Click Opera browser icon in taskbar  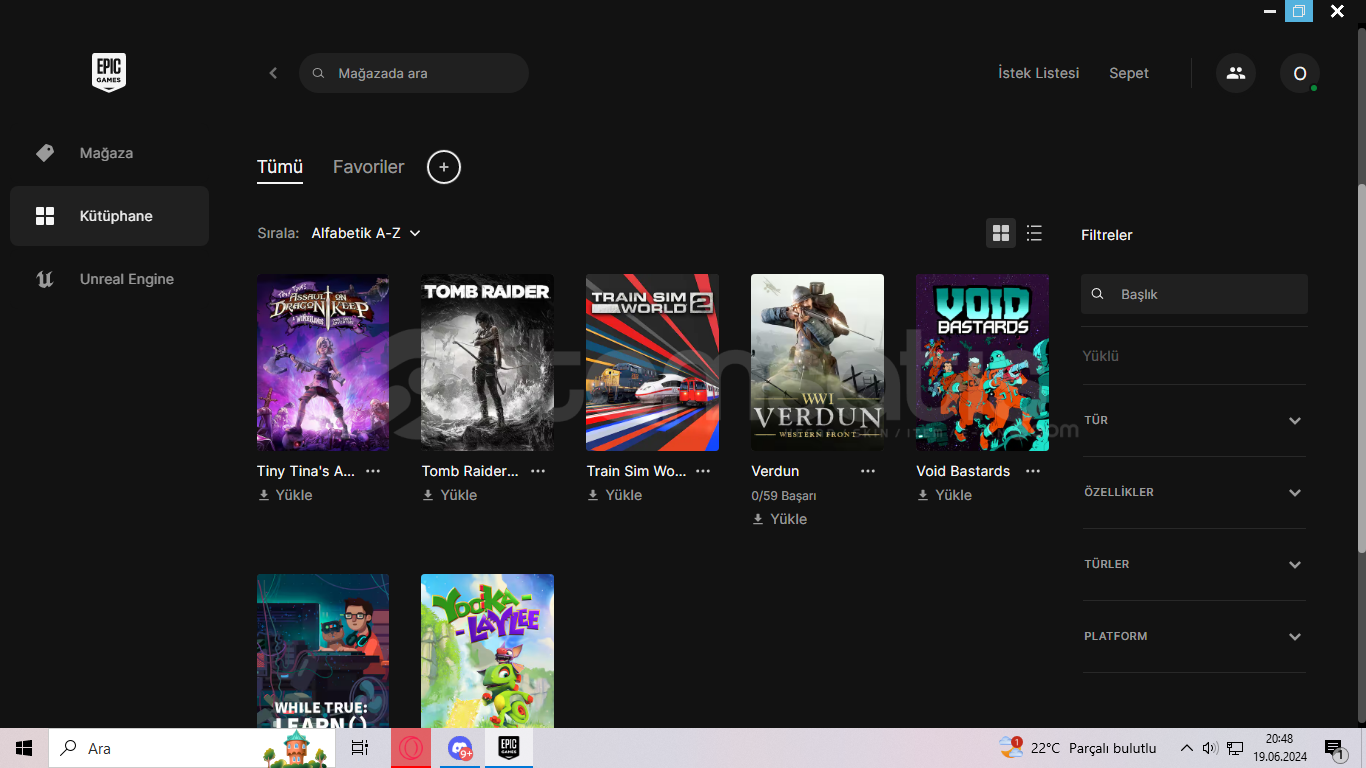pos(411,748)
